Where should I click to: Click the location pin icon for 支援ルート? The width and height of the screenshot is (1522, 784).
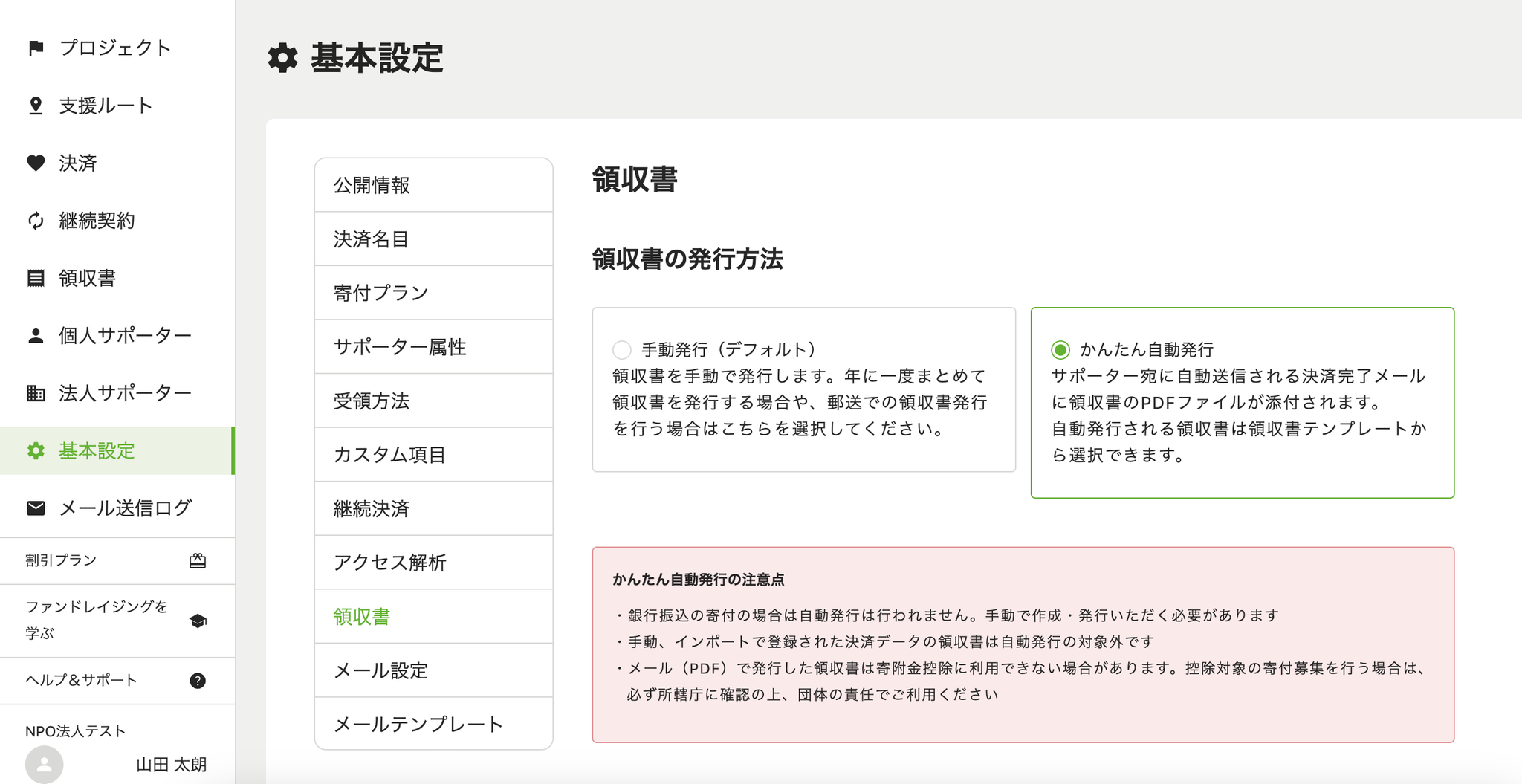(x=36, y=106)
